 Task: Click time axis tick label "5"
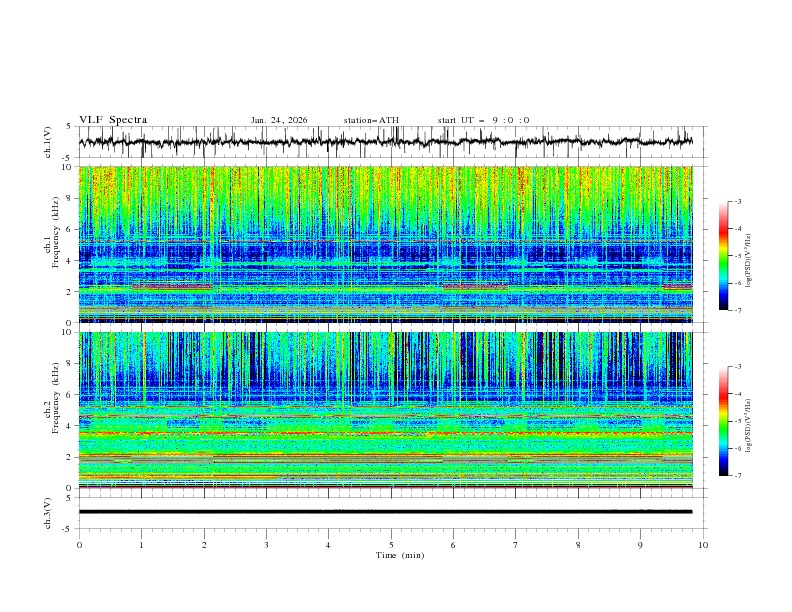click(x=391, y=545)
